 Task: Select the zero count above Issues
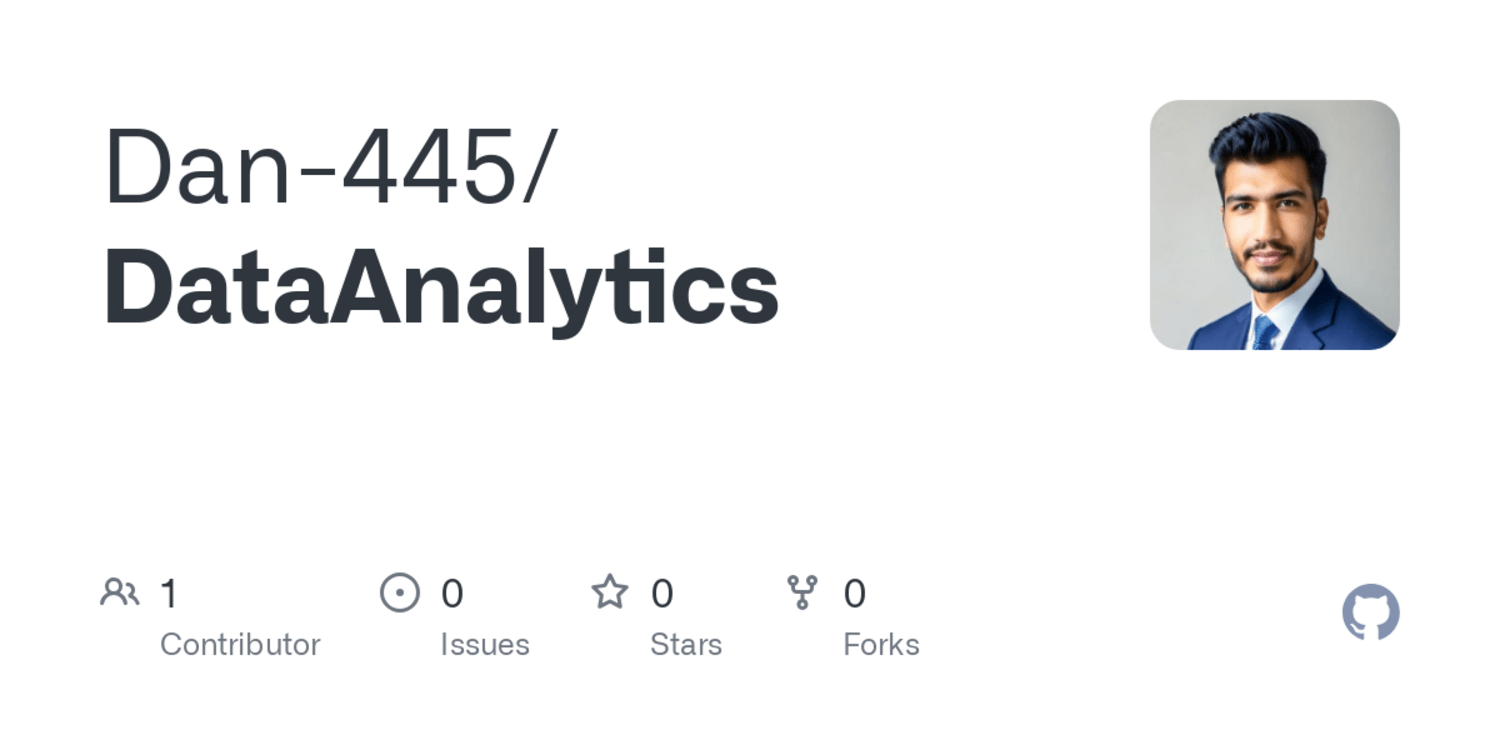pyautogui.click(x=452, y=594)
